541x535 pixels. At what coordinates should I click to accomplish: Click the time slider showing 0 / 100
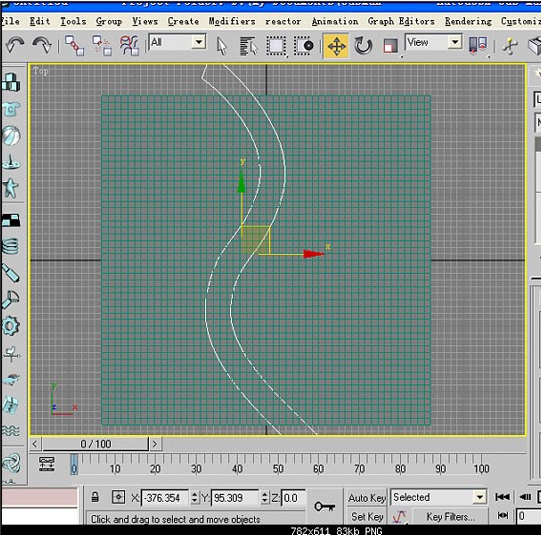pos(96,444)
